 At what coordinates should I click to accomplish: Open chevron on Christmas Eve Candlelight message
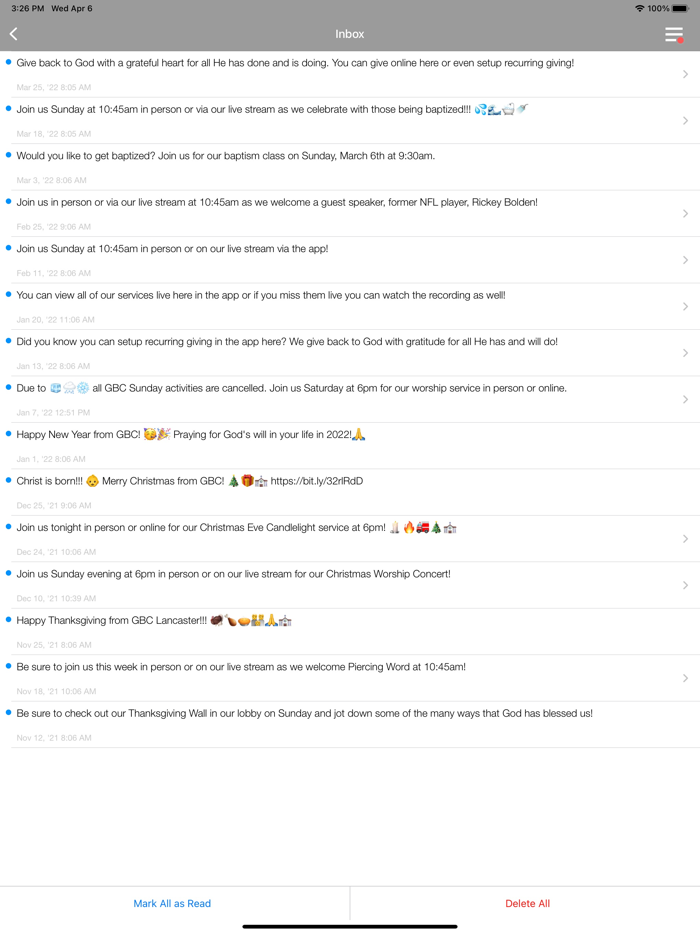(685, 538)
